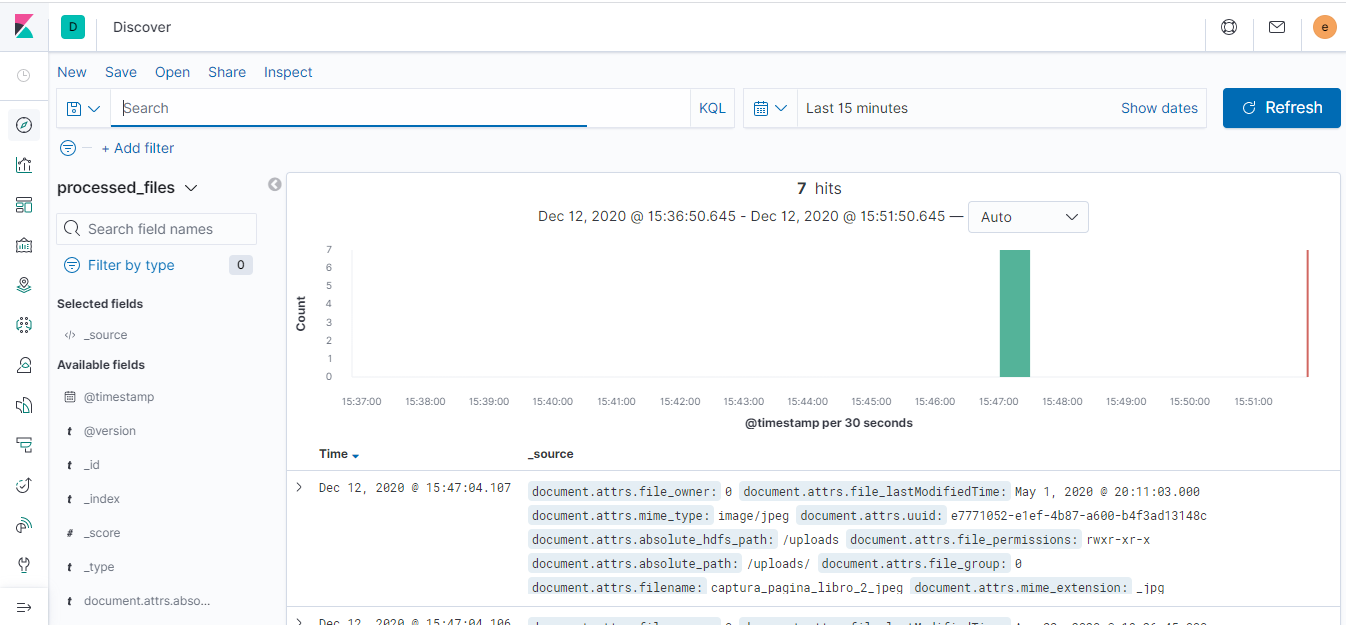The image size is (1346, 625).
Task: Click Show dates link
Action: 1159,108
